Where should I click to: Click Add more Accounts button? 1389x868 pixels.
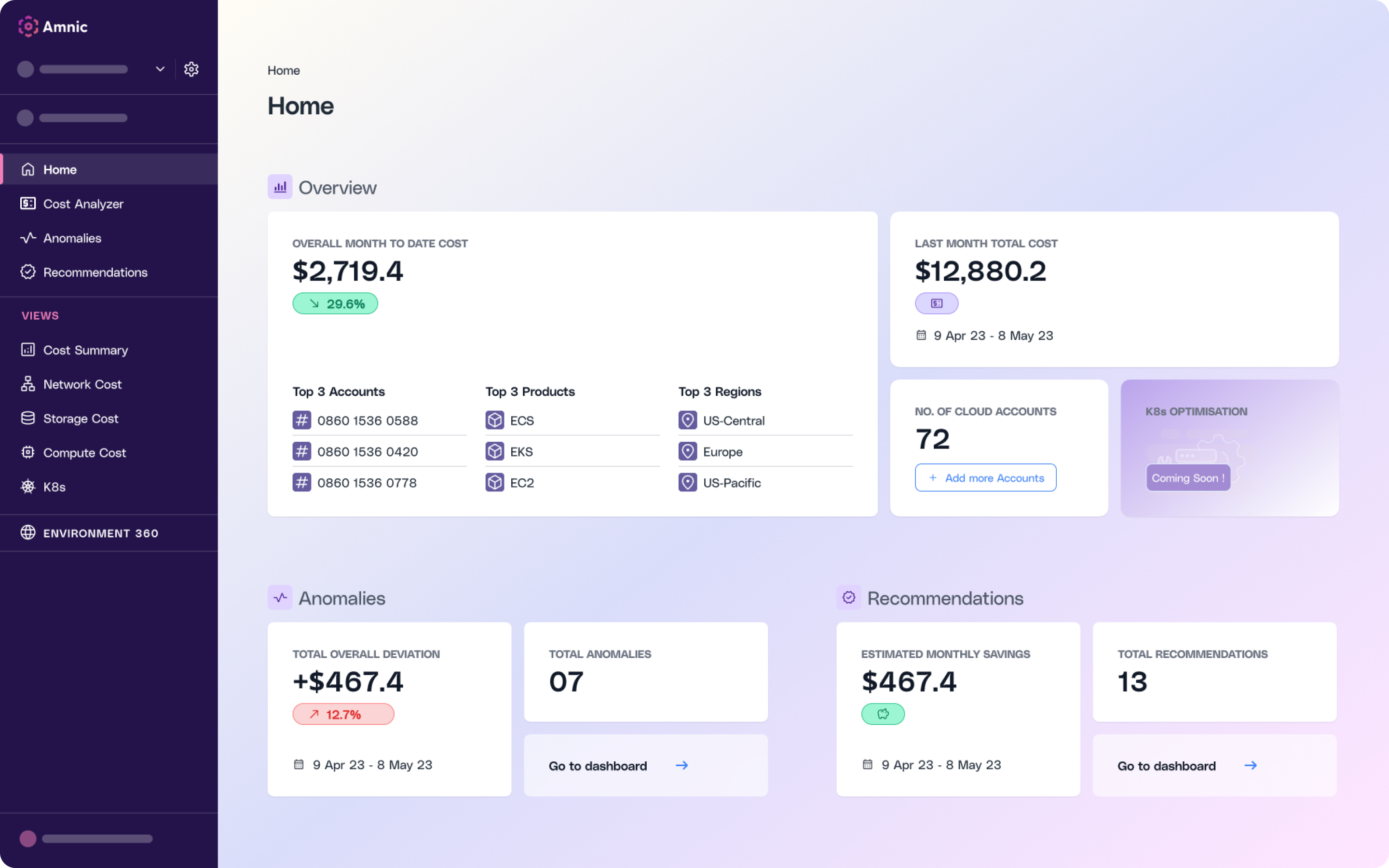pyautogui.click(x=986, y=477)
